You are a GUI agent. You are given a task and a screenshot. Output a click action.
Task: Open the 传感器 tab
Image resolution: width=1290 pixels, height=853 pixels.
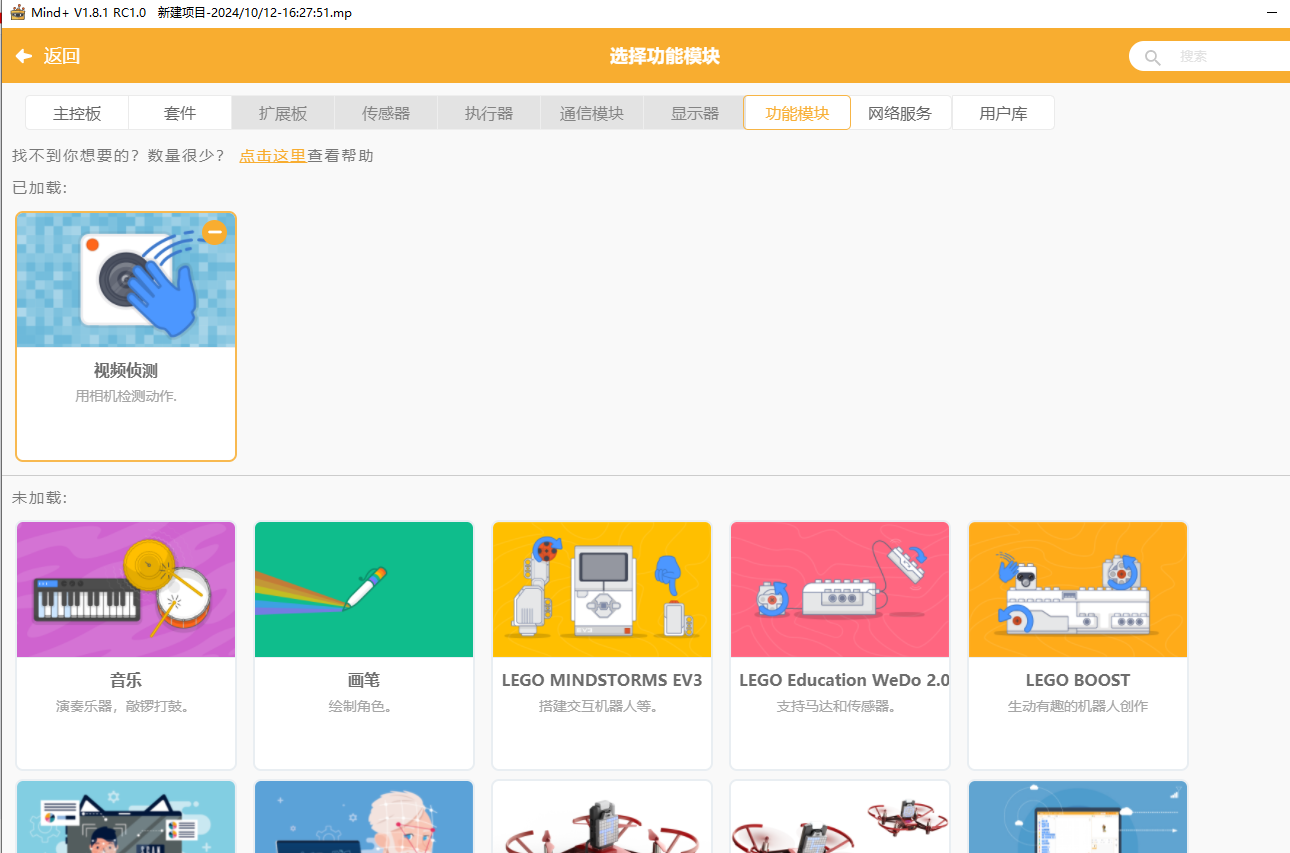[386, 113]
